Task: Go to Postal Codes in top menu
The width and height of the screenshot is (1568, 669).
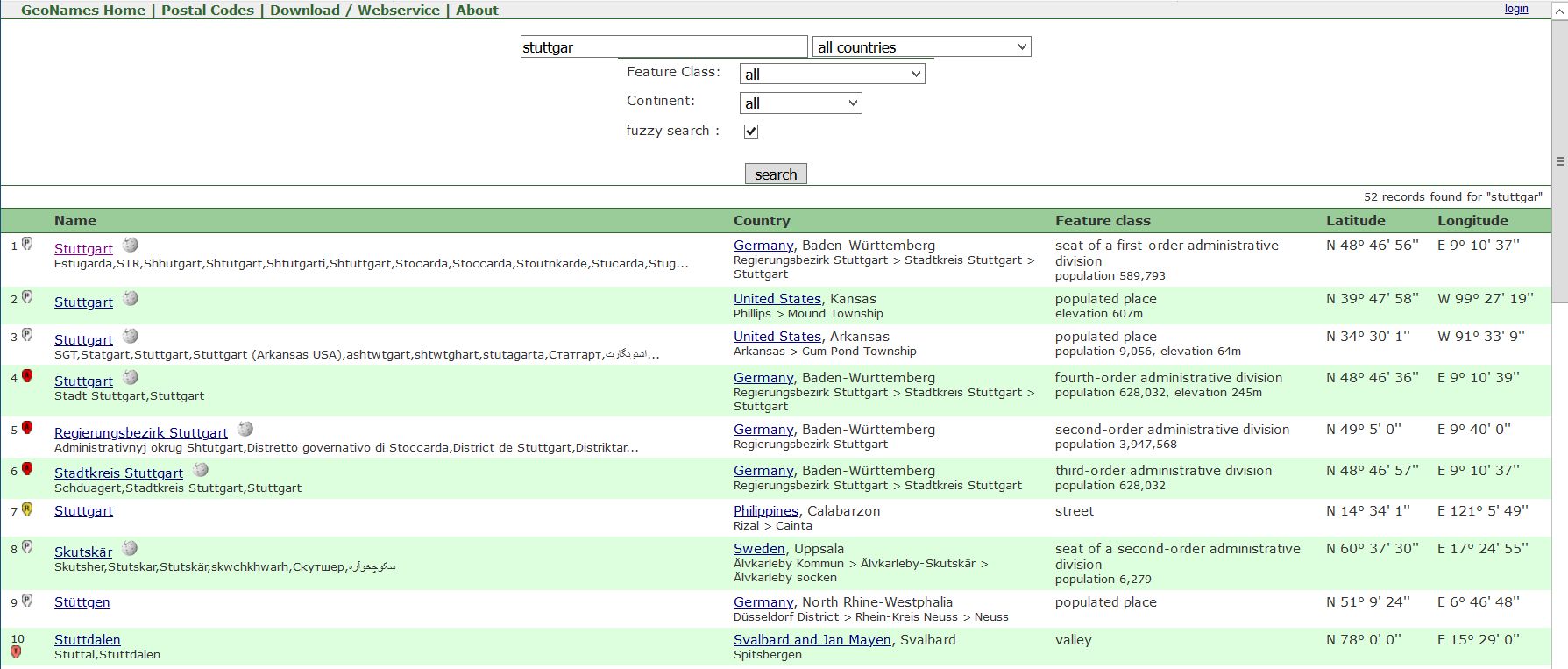Action: [208, 11]
